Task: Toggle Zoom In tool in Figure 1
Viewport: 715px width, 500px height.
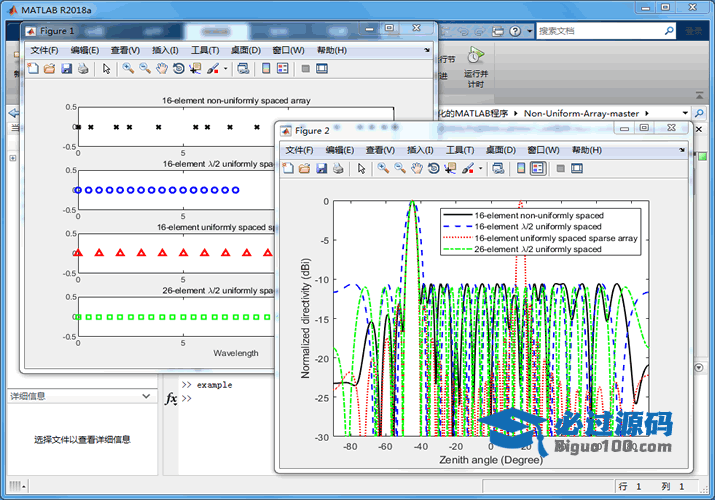Action: (x=128, y=69)
